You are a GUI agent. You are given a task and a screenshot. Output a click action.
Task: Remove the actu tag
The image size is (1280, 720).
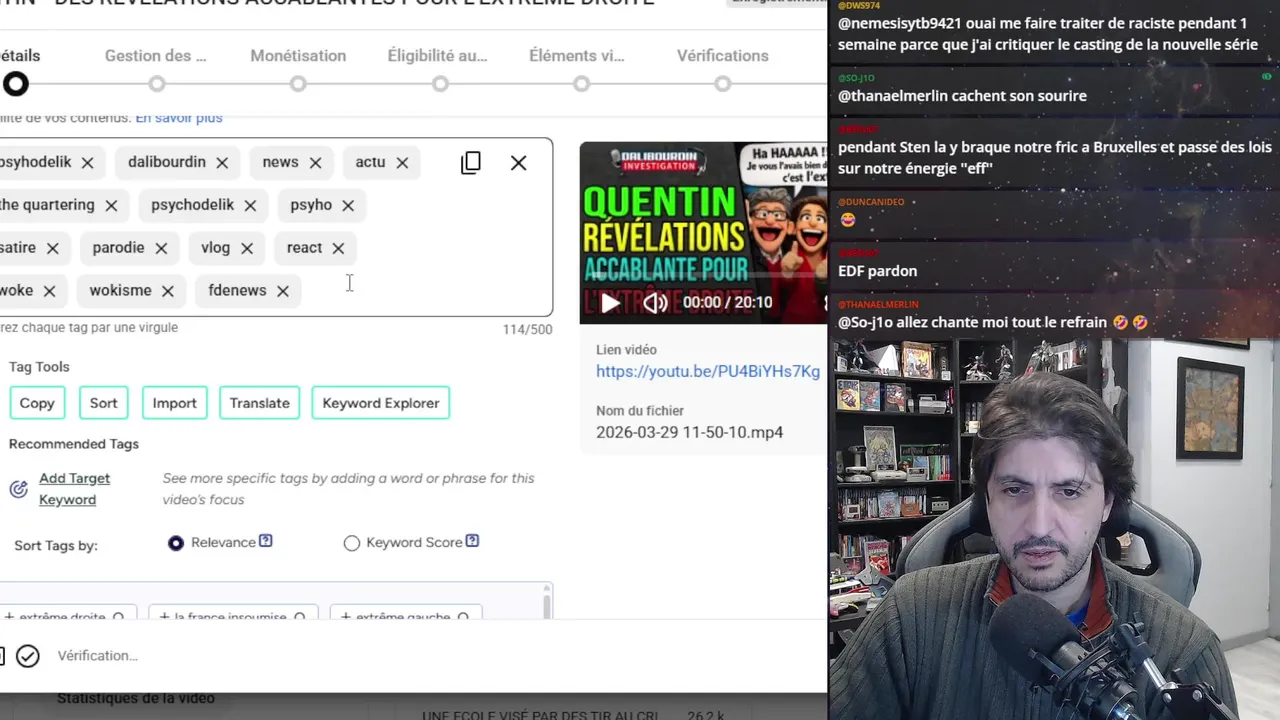tap(402, 163)
